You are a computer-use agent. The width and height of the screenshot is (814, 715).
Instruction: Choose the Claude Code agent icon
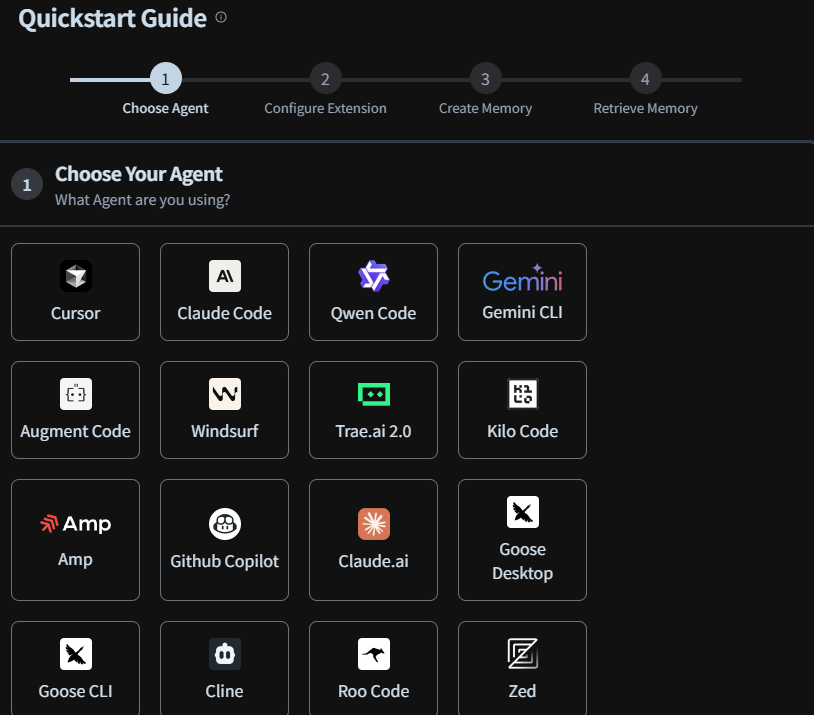(x=225, y=276)
